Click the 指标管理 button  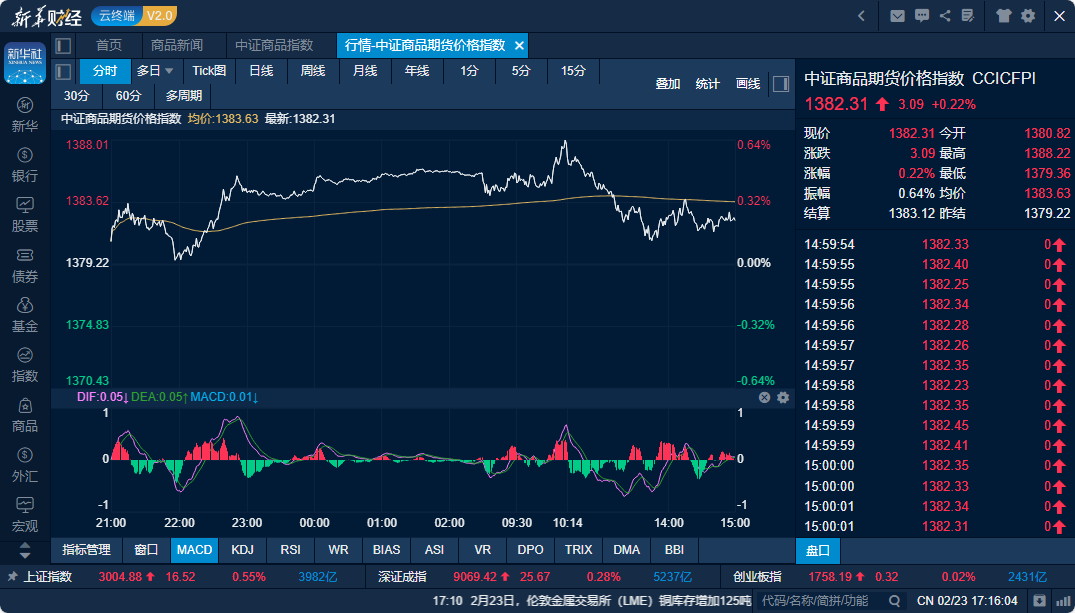click(86, 550)
